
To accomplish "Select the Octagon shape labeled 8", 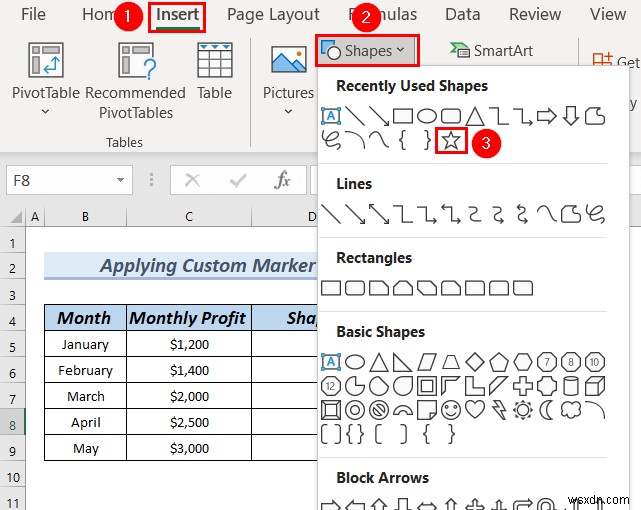I will pos(571,362).
